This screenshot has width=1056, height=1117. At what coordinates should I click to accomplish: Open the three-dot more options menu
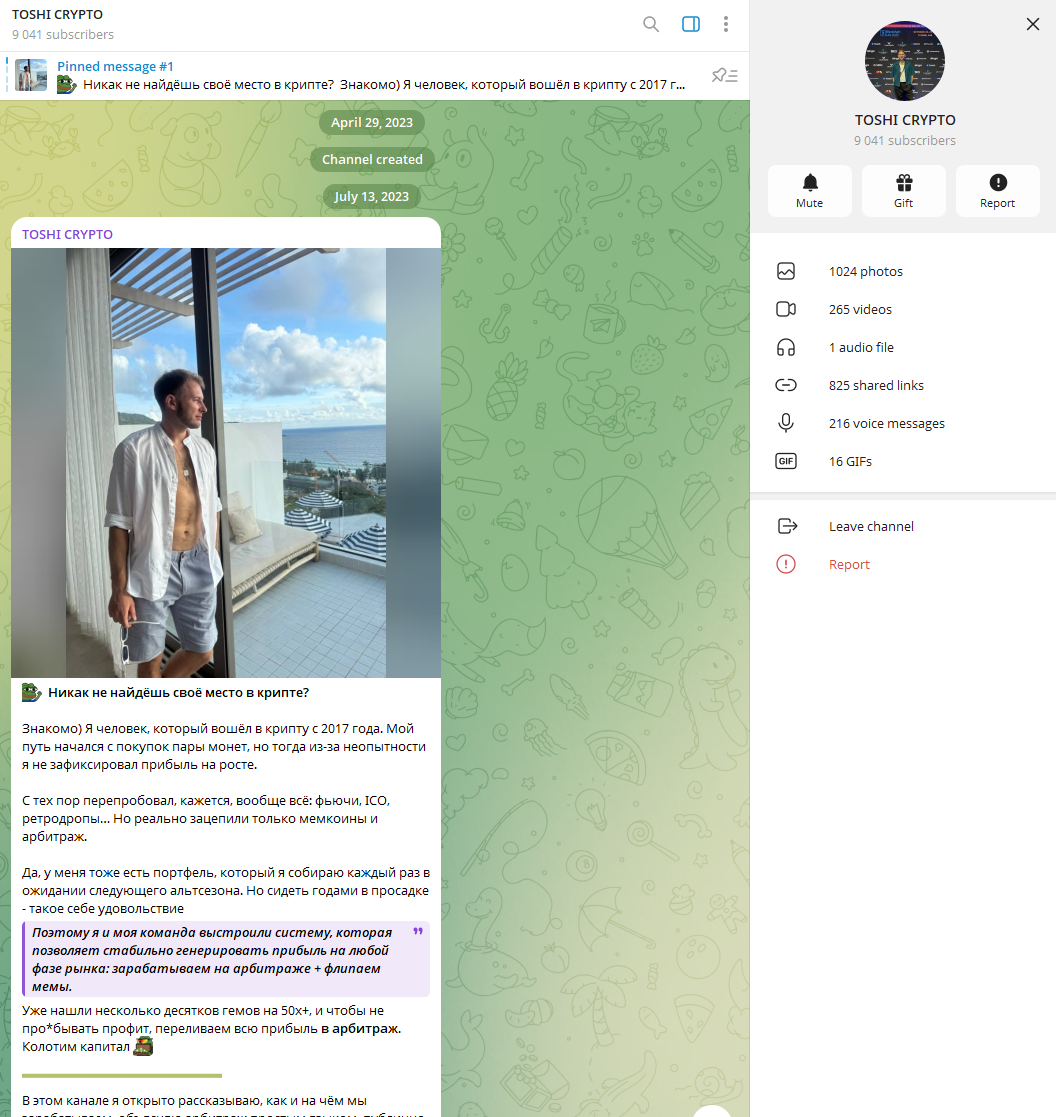tap(726, 25)
